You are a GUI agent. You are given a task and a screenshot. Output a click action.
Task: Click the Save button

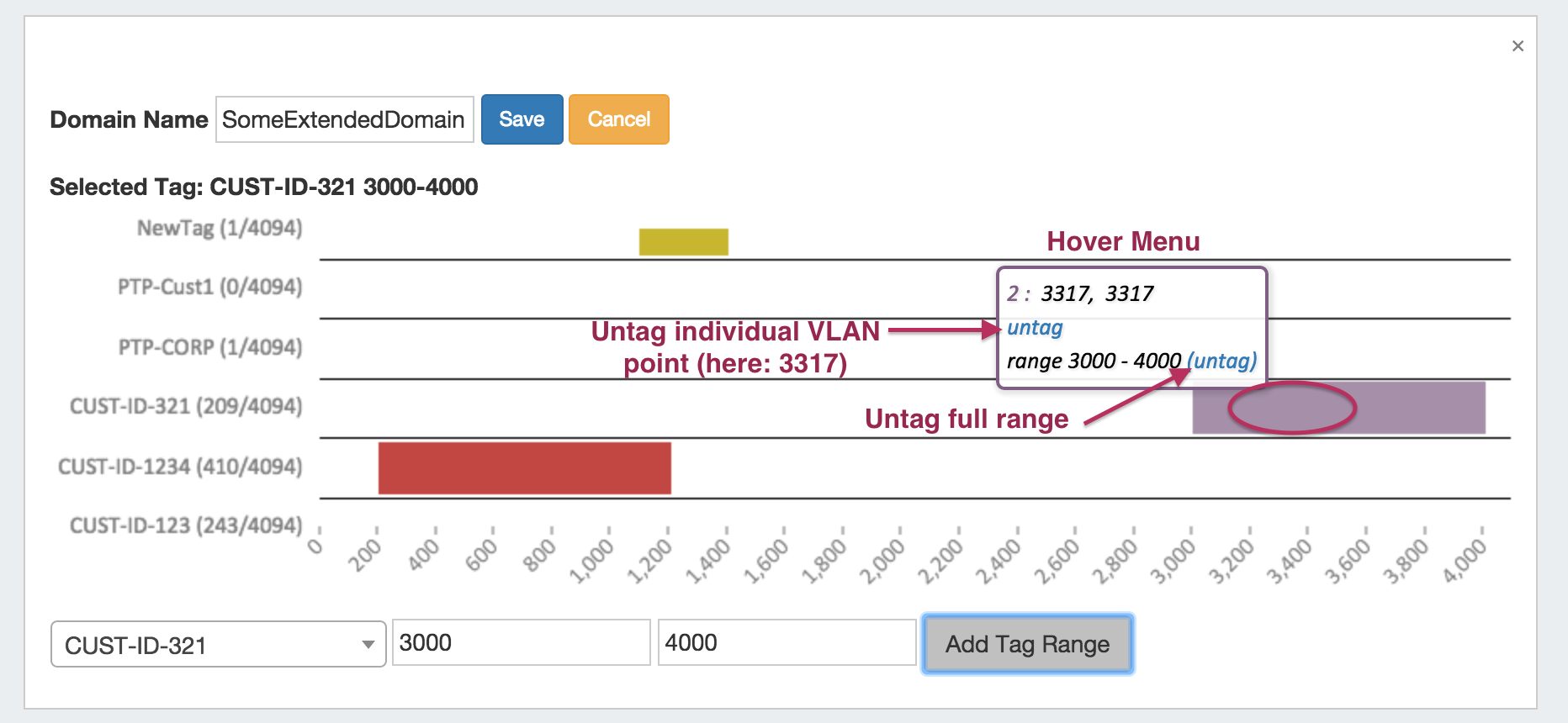(522, 119)
